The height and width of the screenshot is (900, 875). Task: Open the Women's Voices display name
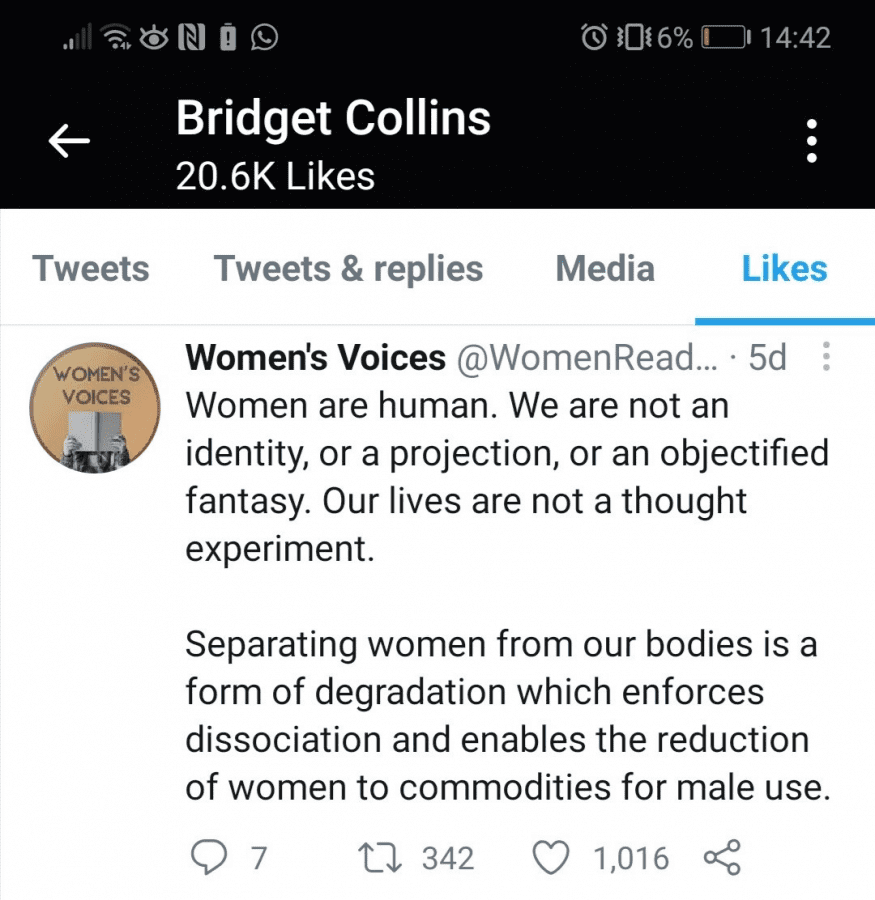(x=315, y=358)
